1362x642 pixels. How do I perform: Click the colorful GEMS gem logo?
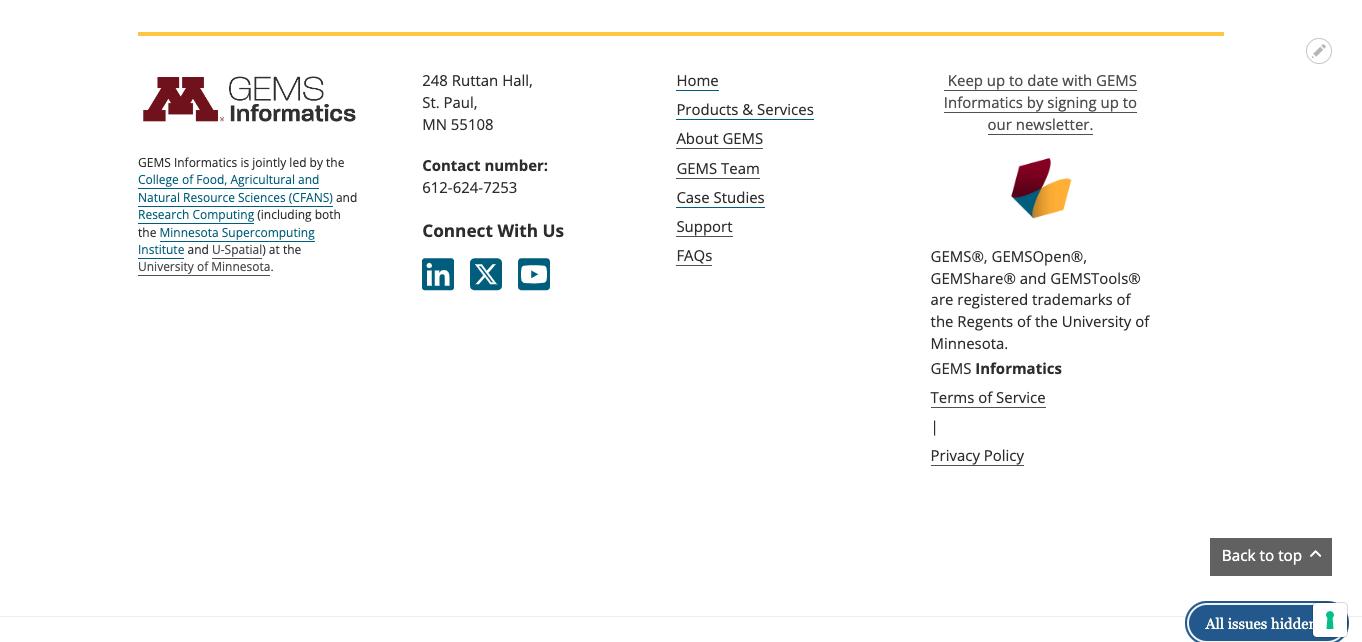[x=1040, y=188]
